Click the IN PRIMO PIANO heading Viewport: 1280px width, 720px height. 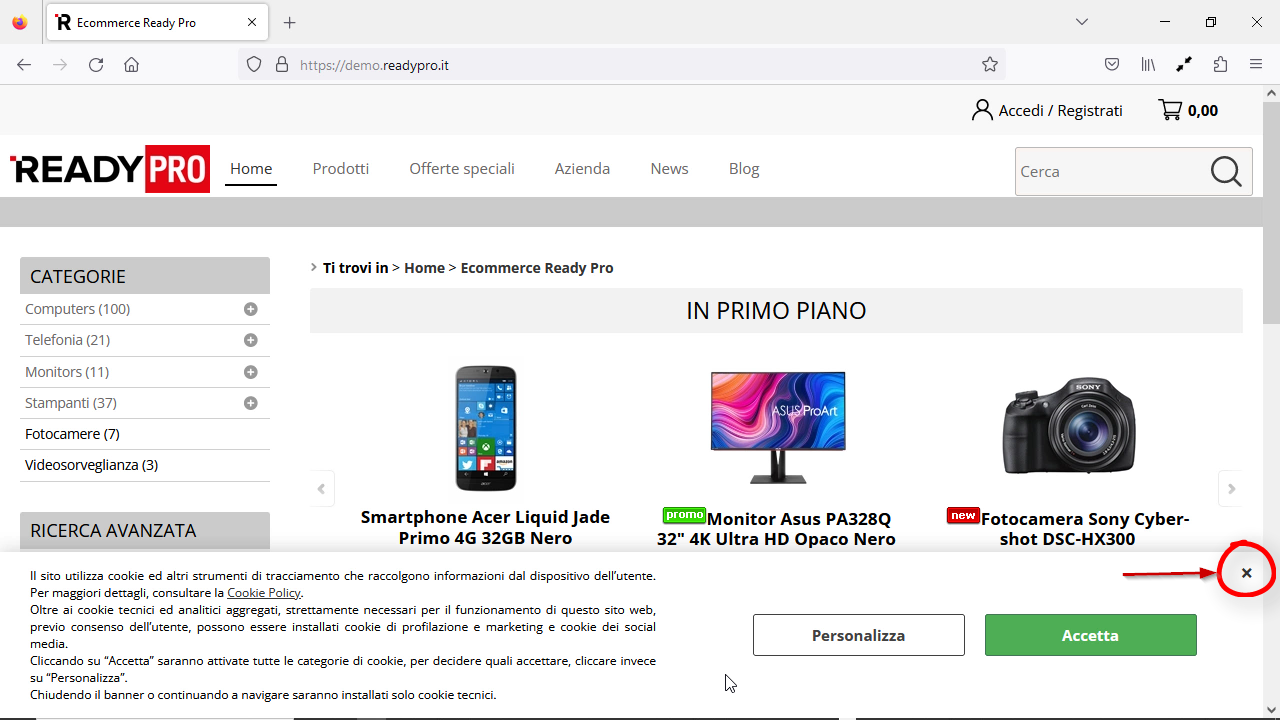click(776, 311)
